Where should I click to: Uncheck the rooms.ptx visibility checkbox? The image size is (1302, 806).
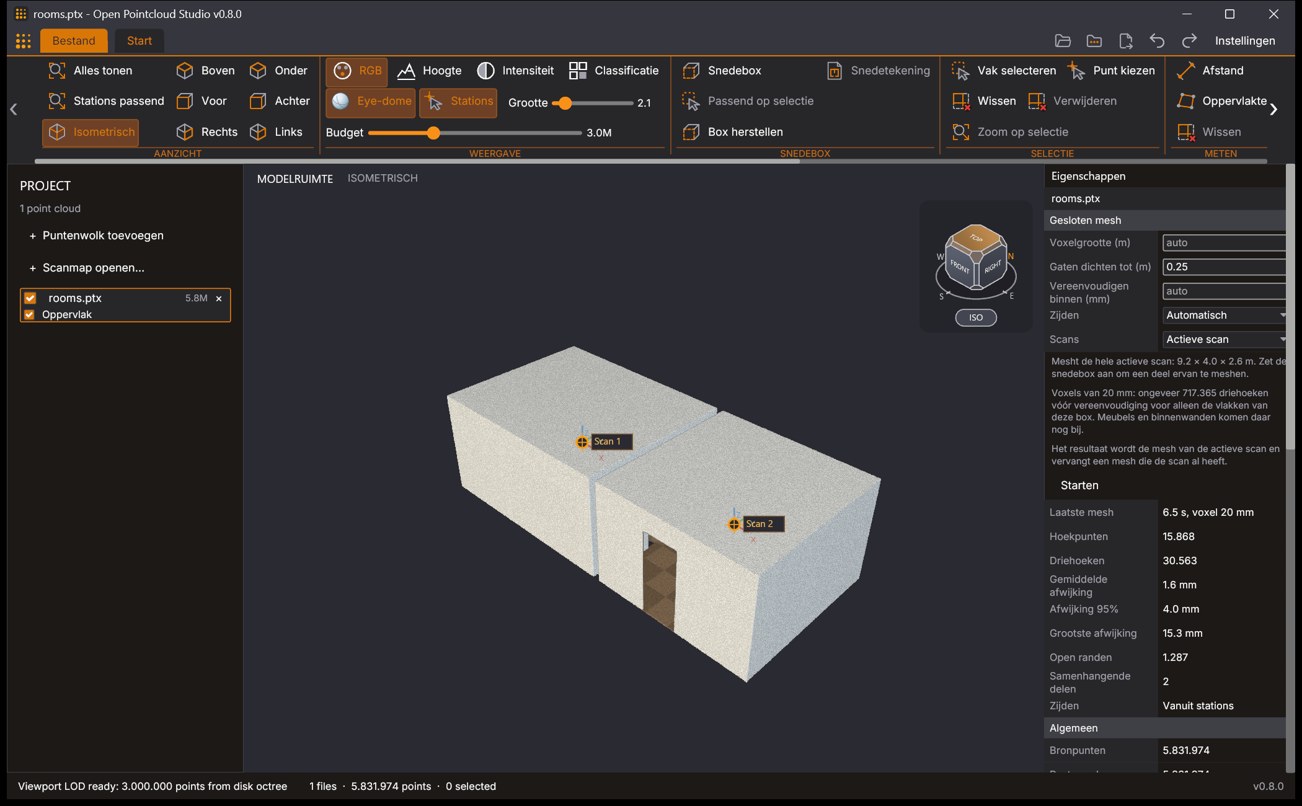click(30, 298)
